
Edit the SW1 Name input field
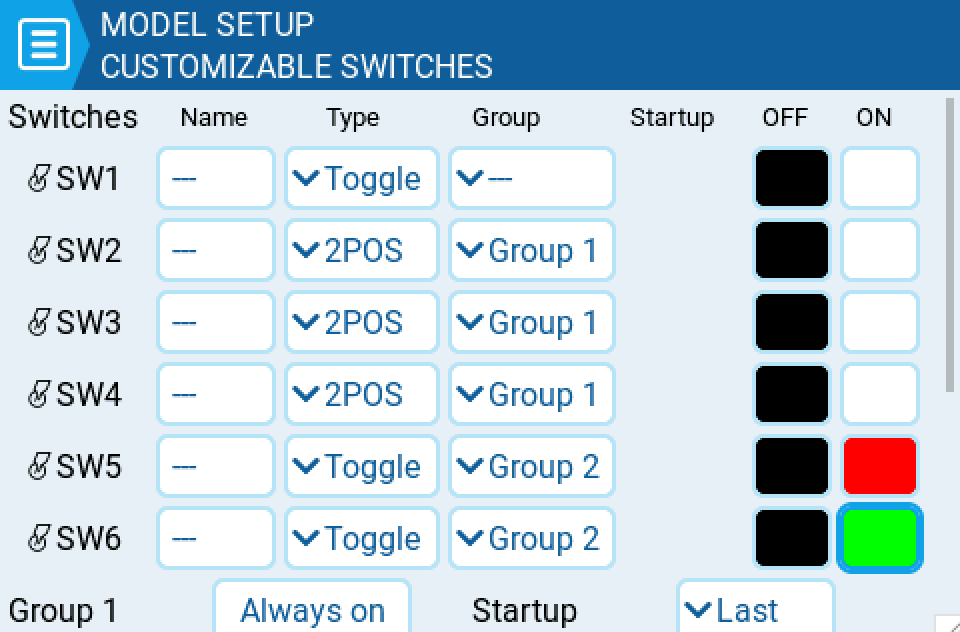click(216, 178)
